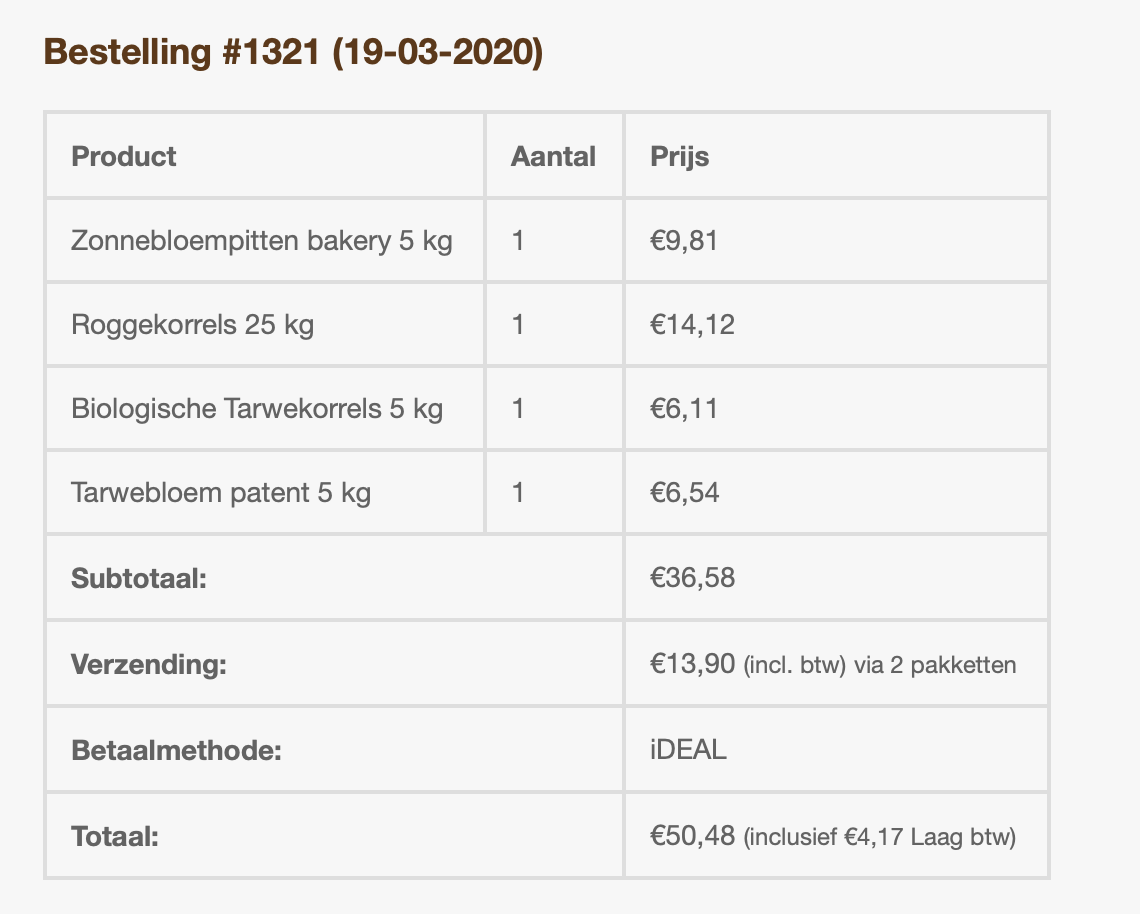Select the €50,48 total amount
The width and height of the screenshot is (1140, 914).
click(693, 836)
